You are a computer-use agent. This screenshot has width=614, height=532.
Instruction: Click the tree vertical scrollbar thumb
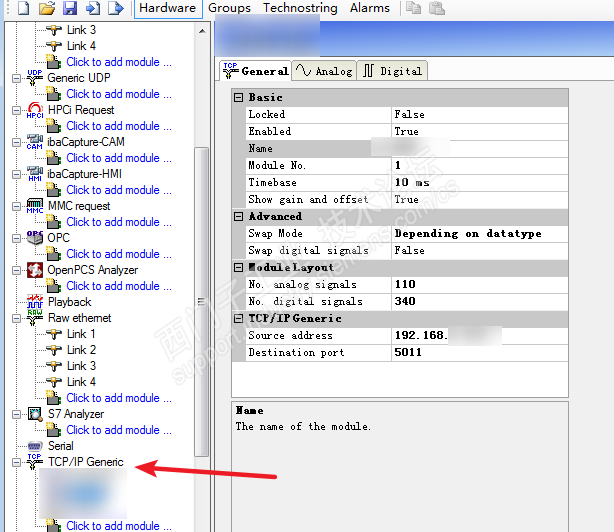[202, 301]
